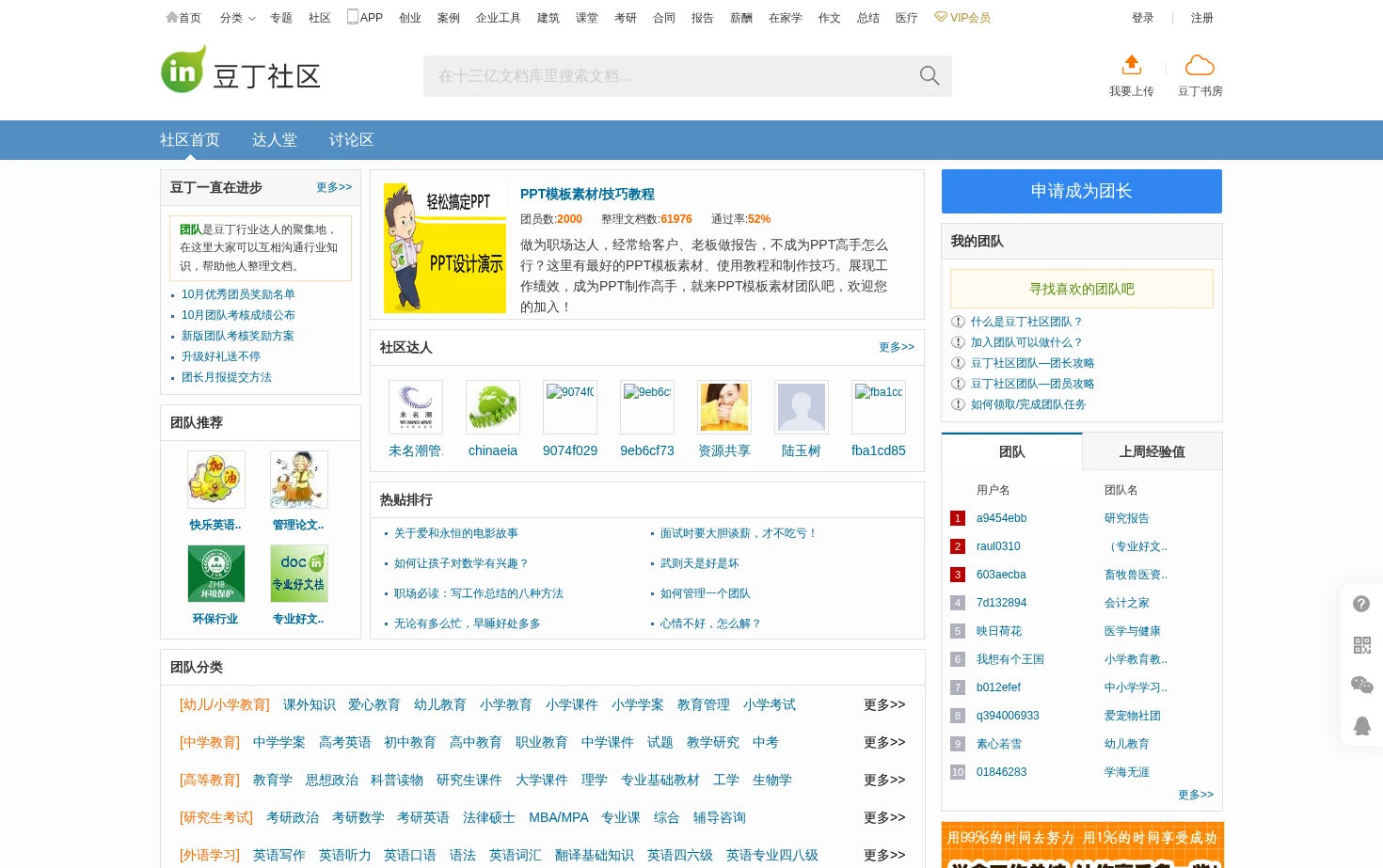Open 管理论文 team thumbnail
This screenshot has width=1383, height=868.
click(x=299, y=480)
